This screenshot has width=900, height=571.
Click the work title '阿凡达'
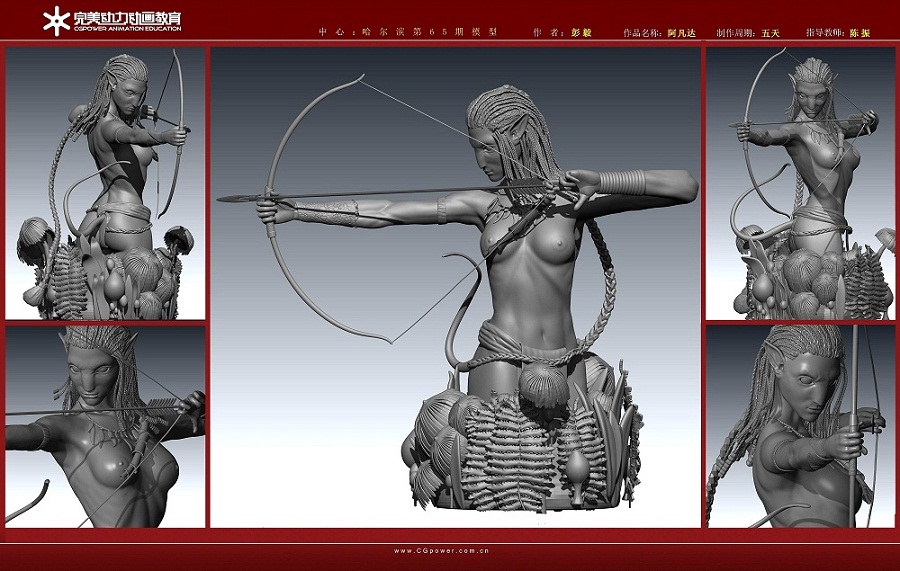click(x=682, y=33)
